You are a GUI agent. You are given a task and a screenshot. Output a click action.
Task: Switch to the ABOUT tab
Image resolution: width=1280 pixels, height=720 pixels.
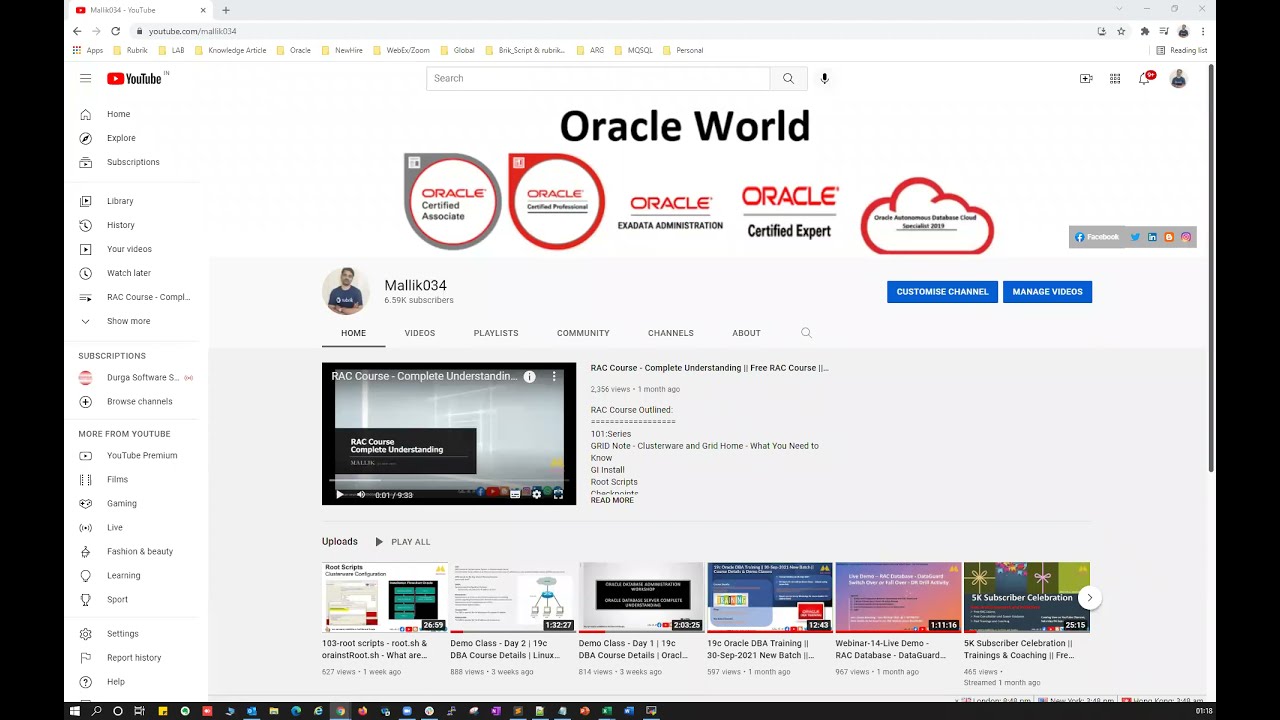coord(746,333)
